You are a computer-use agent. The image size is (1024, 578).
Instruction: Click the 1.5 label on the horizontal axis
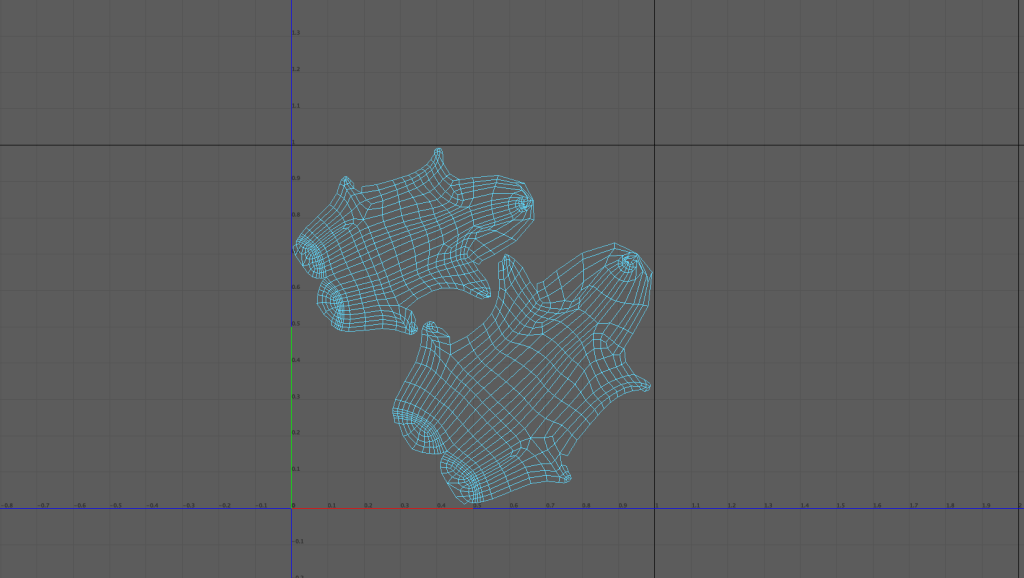coord(840,505)
